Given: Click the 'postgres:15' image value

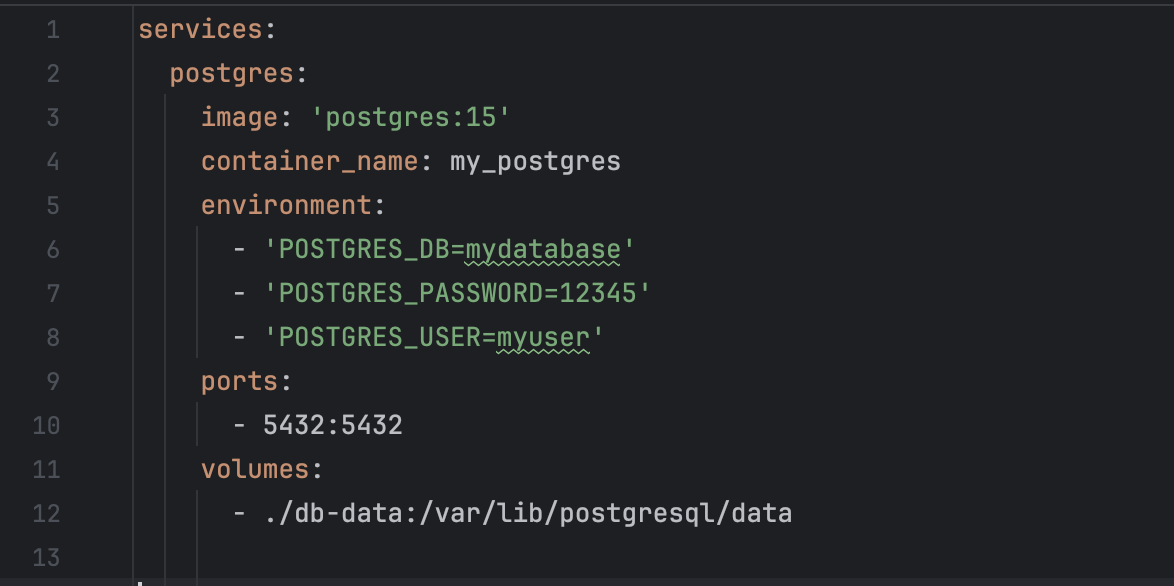Looking at the screenshot, I should tap(412, 117).
